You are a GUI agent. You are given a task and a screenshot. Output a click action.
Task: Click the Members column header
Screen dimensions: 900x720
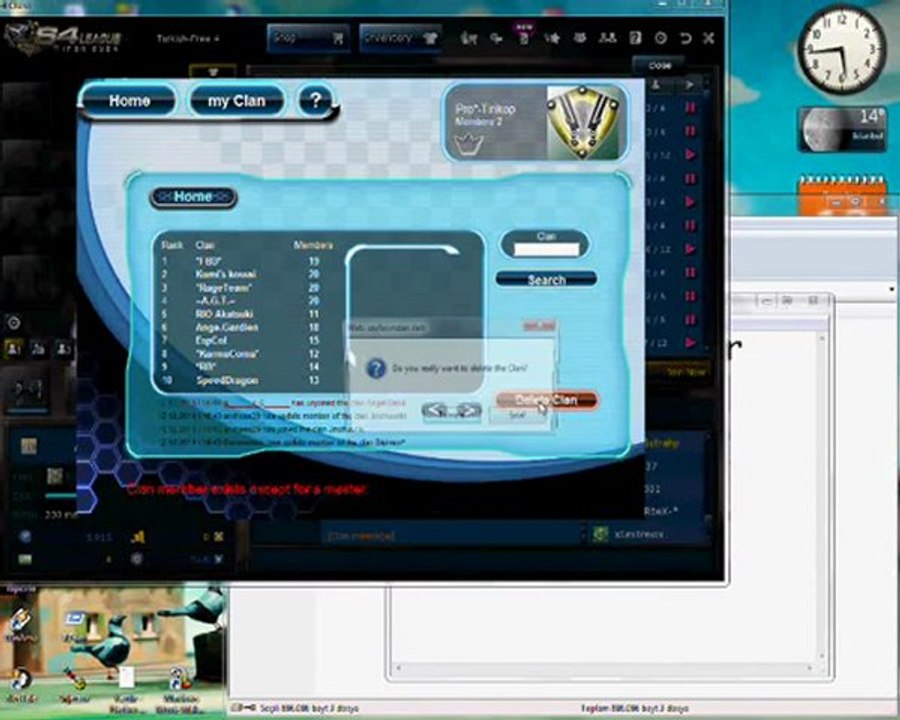click(x=313, y=245)
